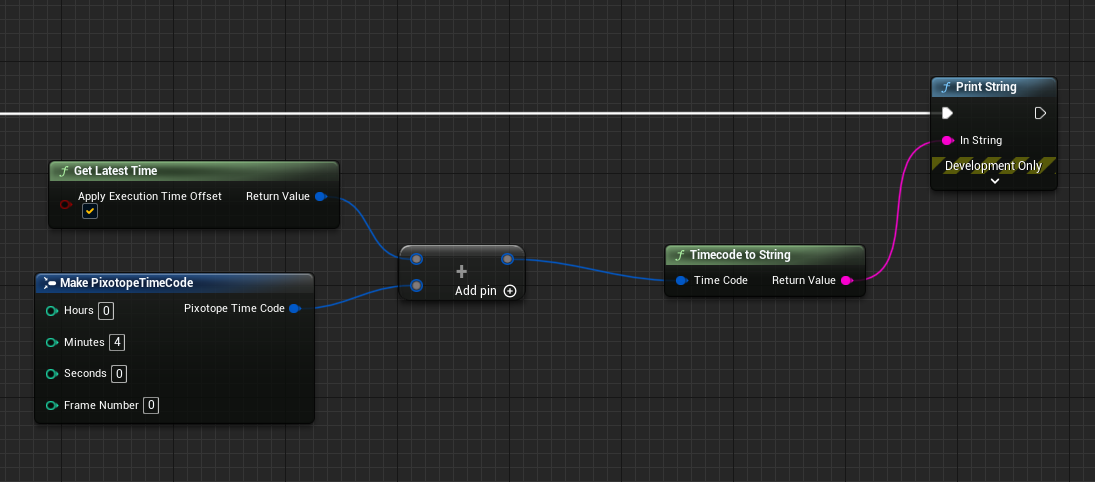Image resolution: width=1095 pixels, height=482 pixels.
Task: Click Timecode to String Return Value pin
Action: [846, 280]
